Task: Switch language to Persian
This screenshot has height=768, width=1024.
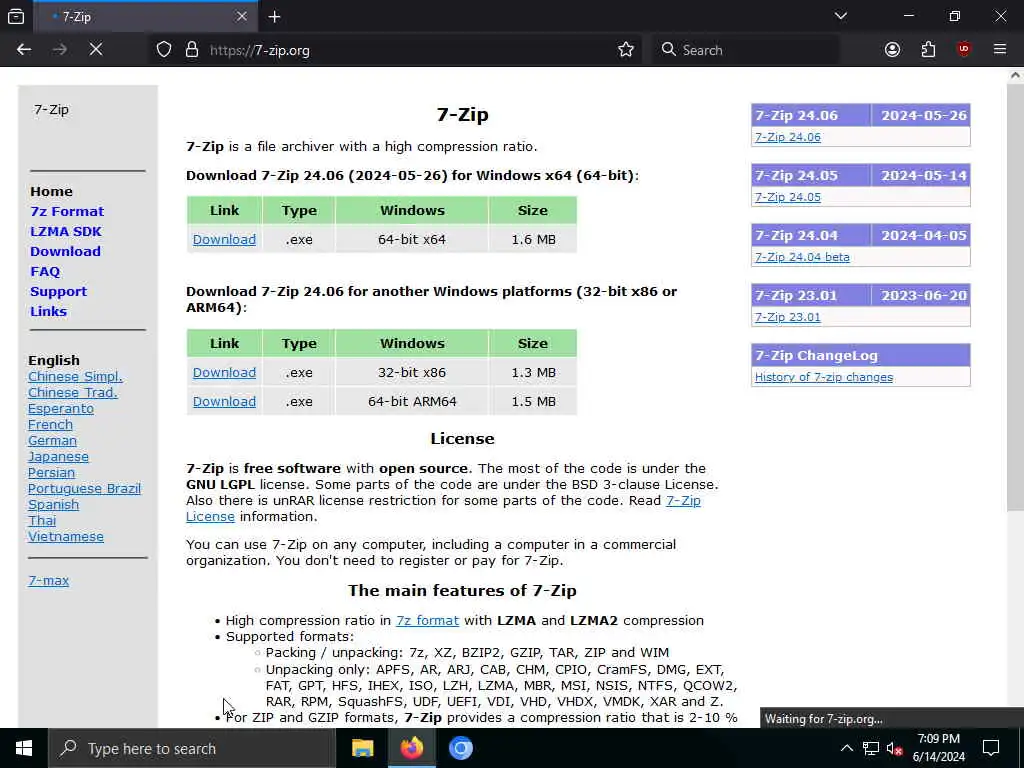Action: tap(51, 473)
